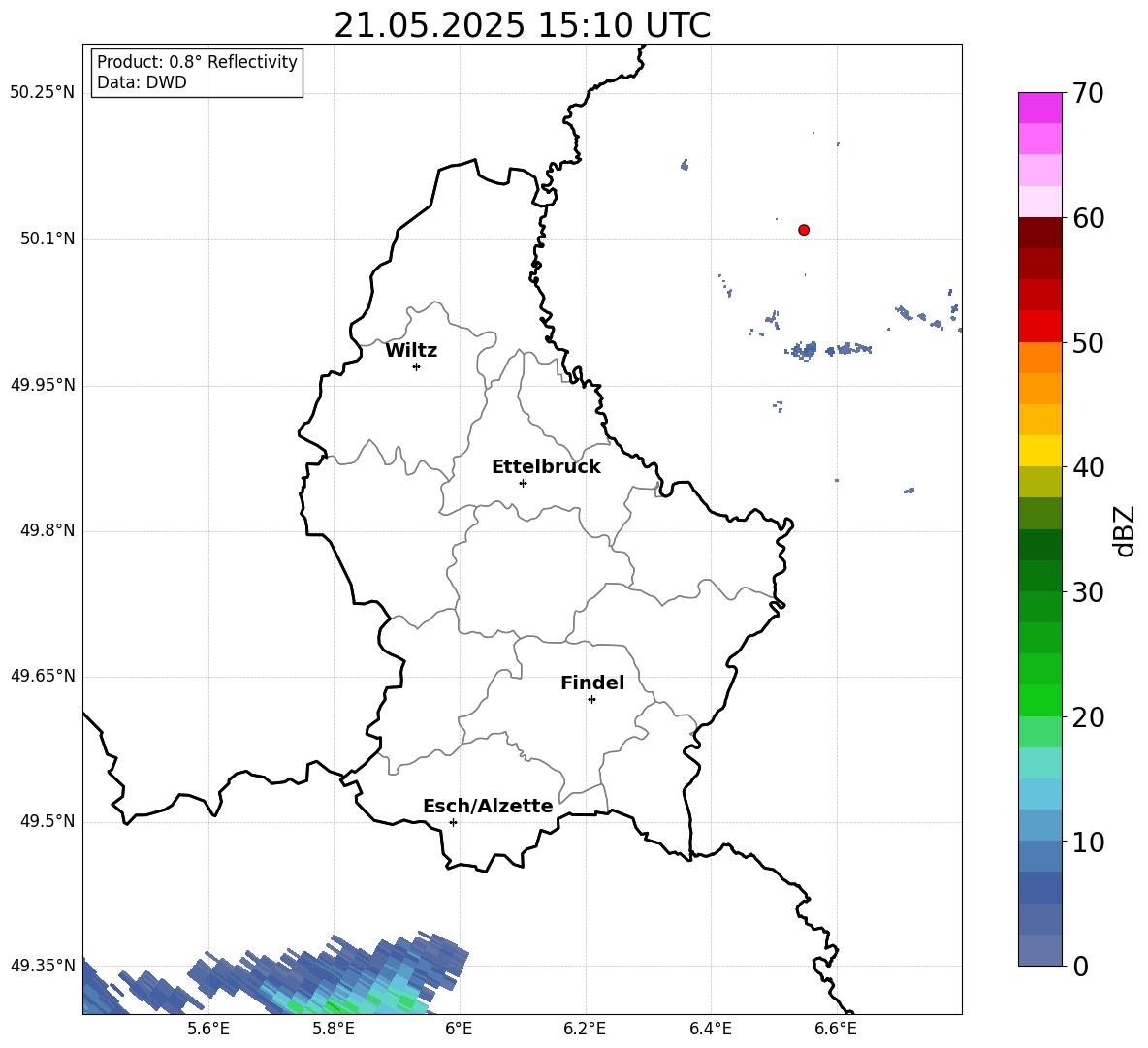This screenshot has height=1048, width=1148.
Task: Click the magenta top colorbar segment
Action: coord(1039,109)
